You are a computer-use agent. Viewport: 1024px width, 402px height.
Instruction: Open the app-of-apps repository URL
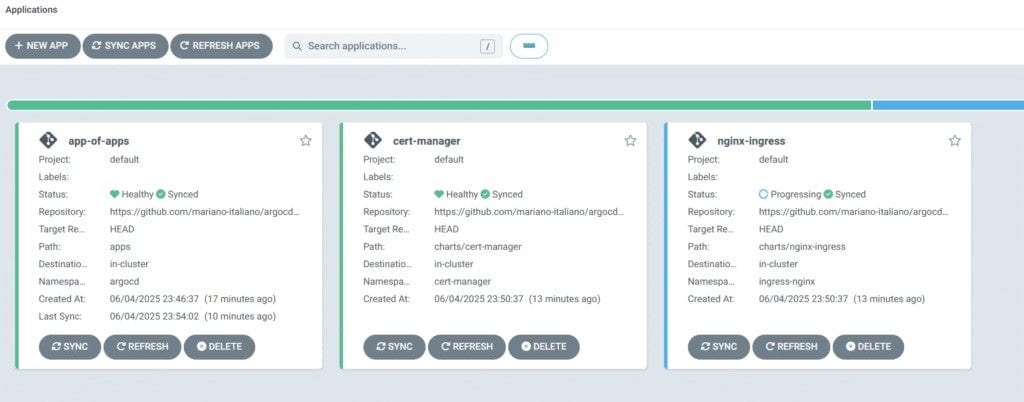[203, 212]
